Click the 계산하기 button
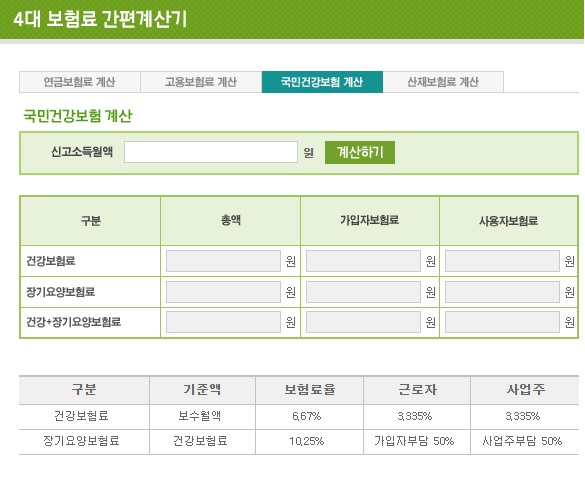The height and width of the screenshot is (493, 585). point(360,152)
